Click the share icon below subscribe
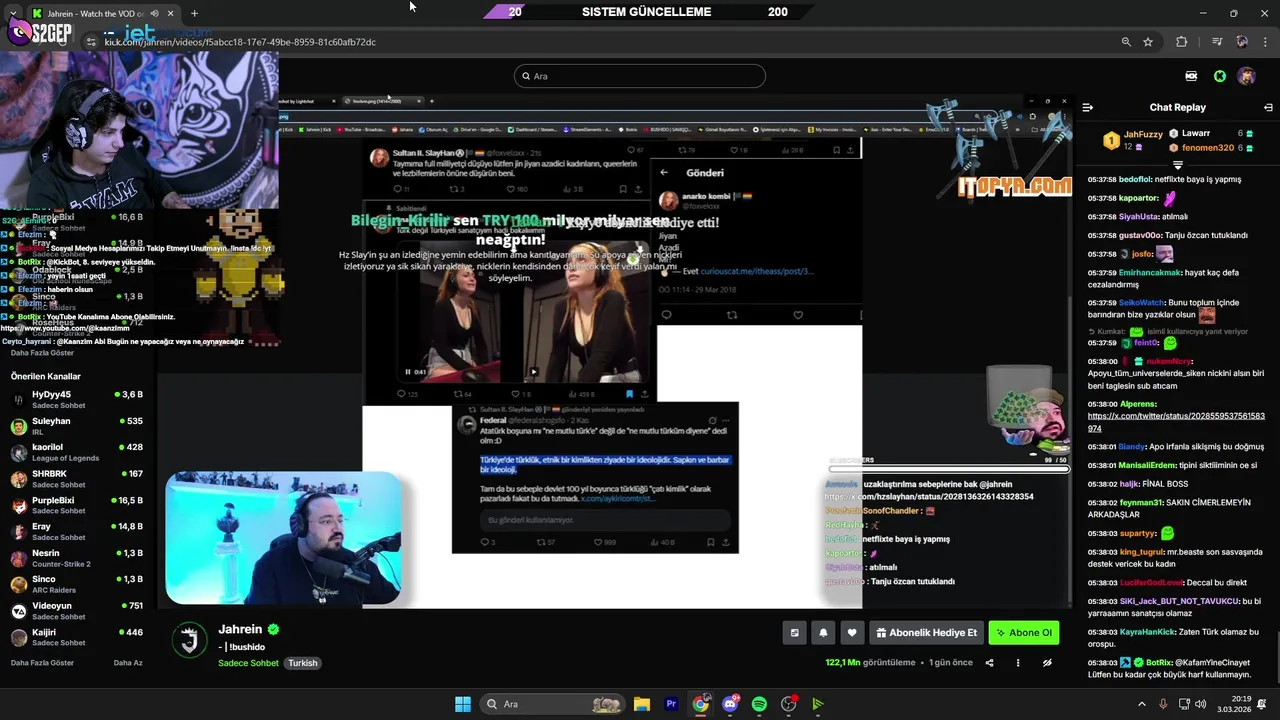The width and height of the screenshot is (1280, 720). pos(990,663)
